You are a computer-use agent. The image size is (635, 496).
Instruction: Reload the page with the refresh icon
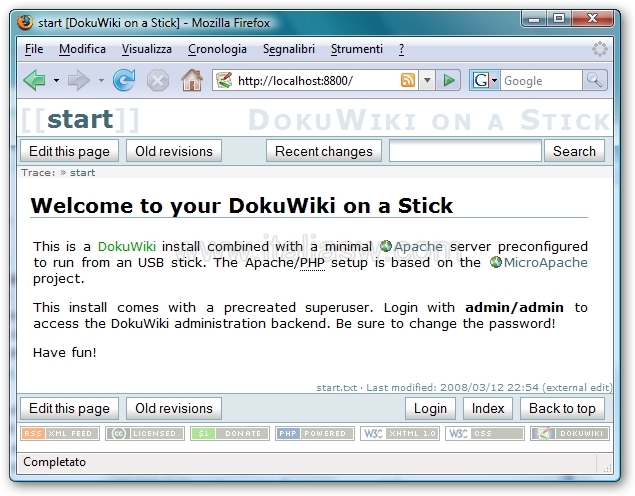(124, 80)
